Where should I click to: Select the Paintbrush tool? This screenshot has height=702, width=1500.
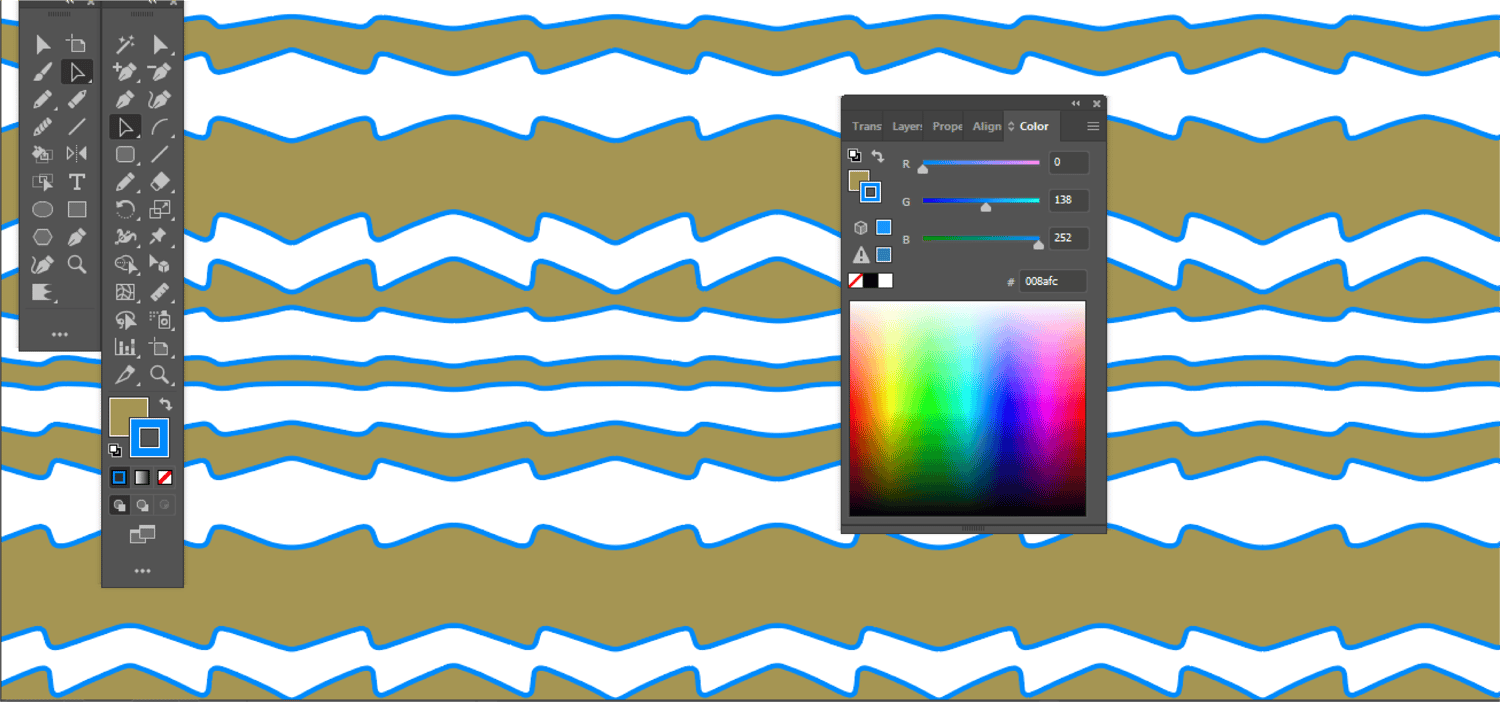pos(43,72)
